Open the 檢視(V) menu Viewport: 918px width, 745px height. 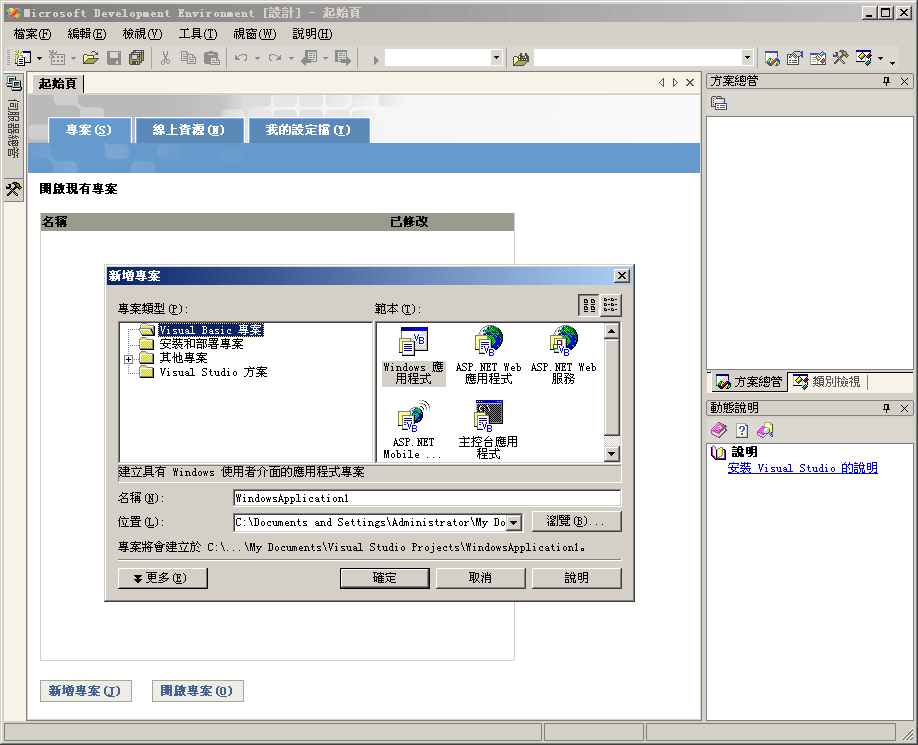coord(142,34)
